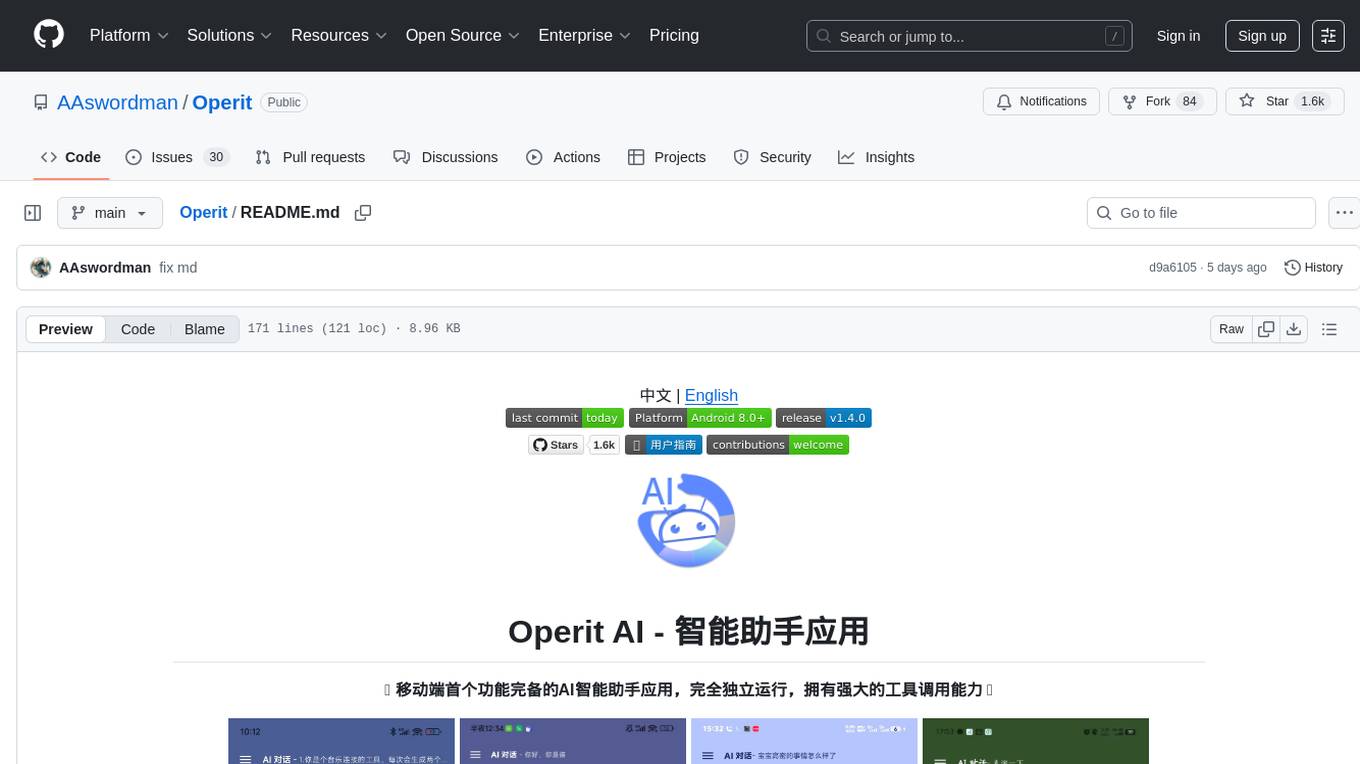The image size is (1360, 764).
Task: Click the Notifications bell button
Action: tap(1042, 102)
